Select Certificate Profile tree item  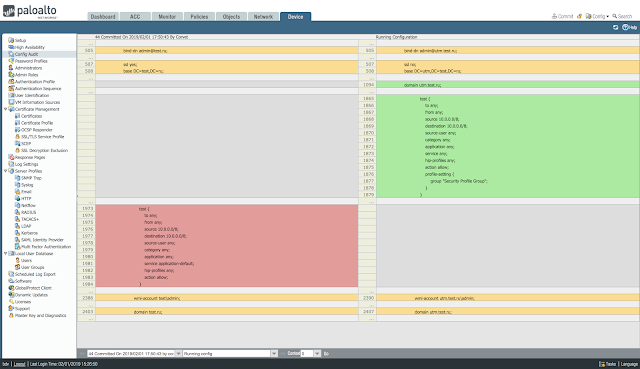point(37,123)
